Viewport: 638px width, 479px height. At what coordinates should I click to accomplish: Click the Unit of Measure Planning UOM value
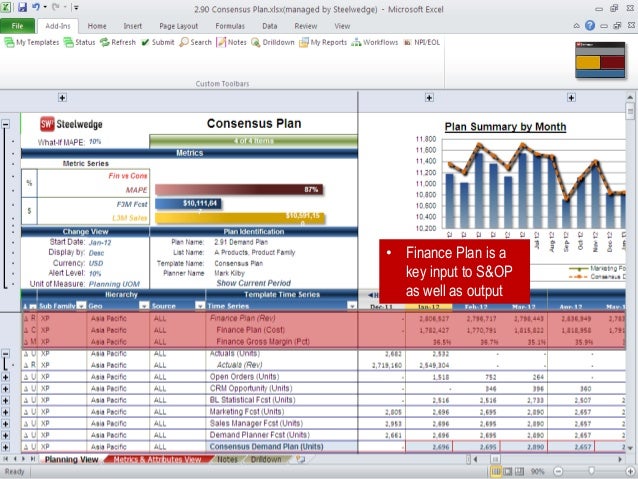point(114,284)
